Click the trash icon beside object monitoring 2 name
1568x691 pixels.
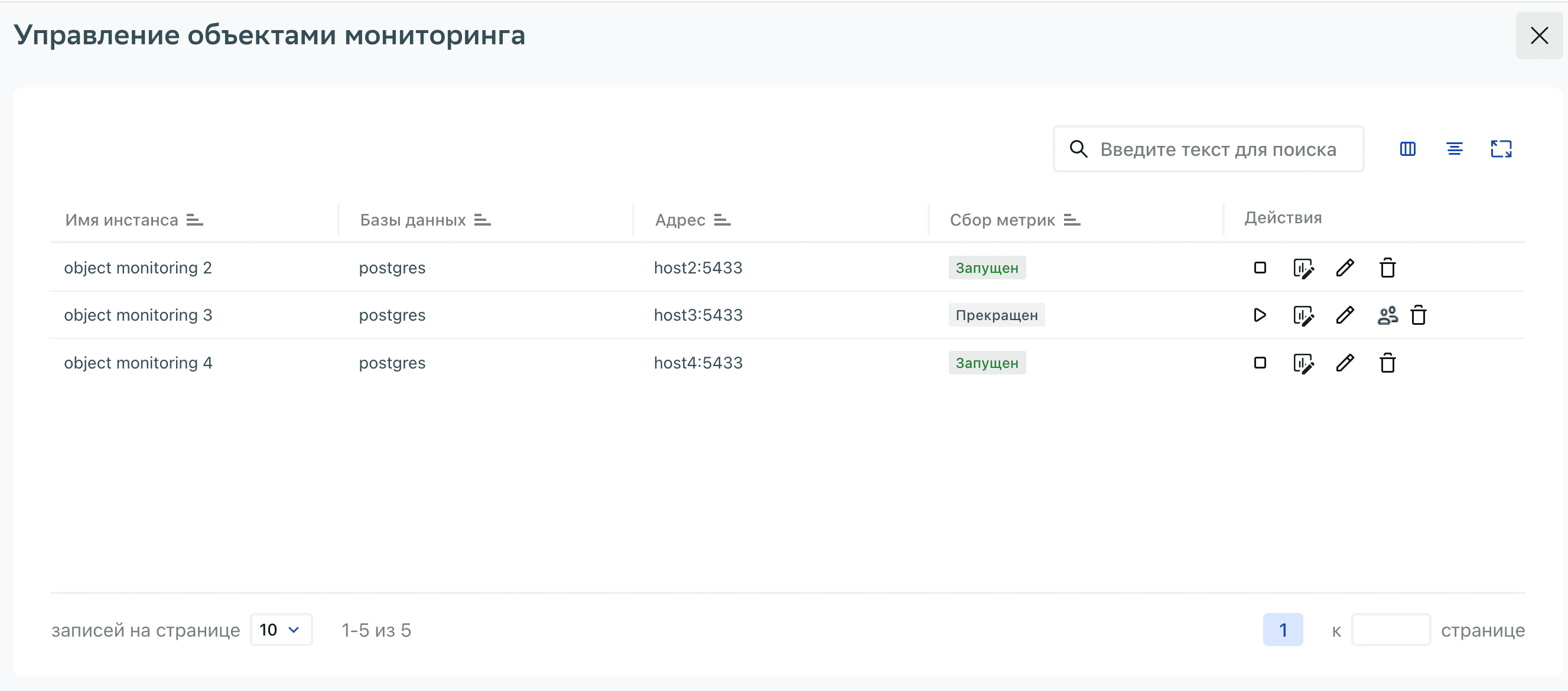(x=266, y=268)
